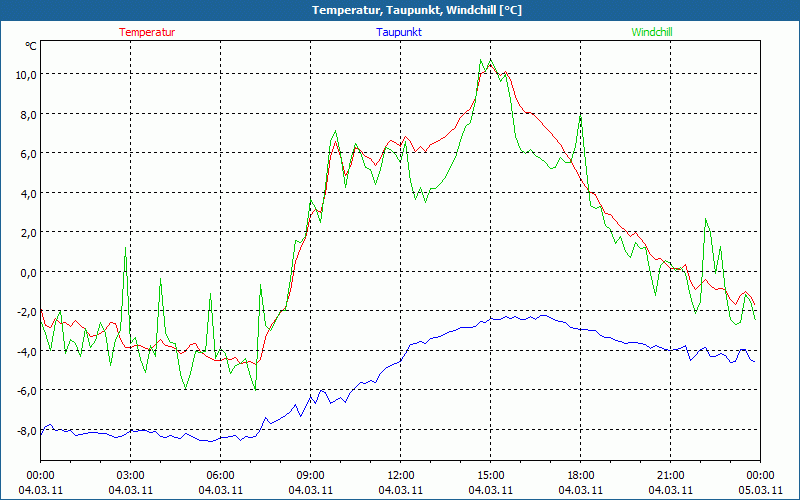Image resolution: width=800 pixels, height=500 pixels.
Task: Click the 2,0 y-axis value
Action: (29, 233)
